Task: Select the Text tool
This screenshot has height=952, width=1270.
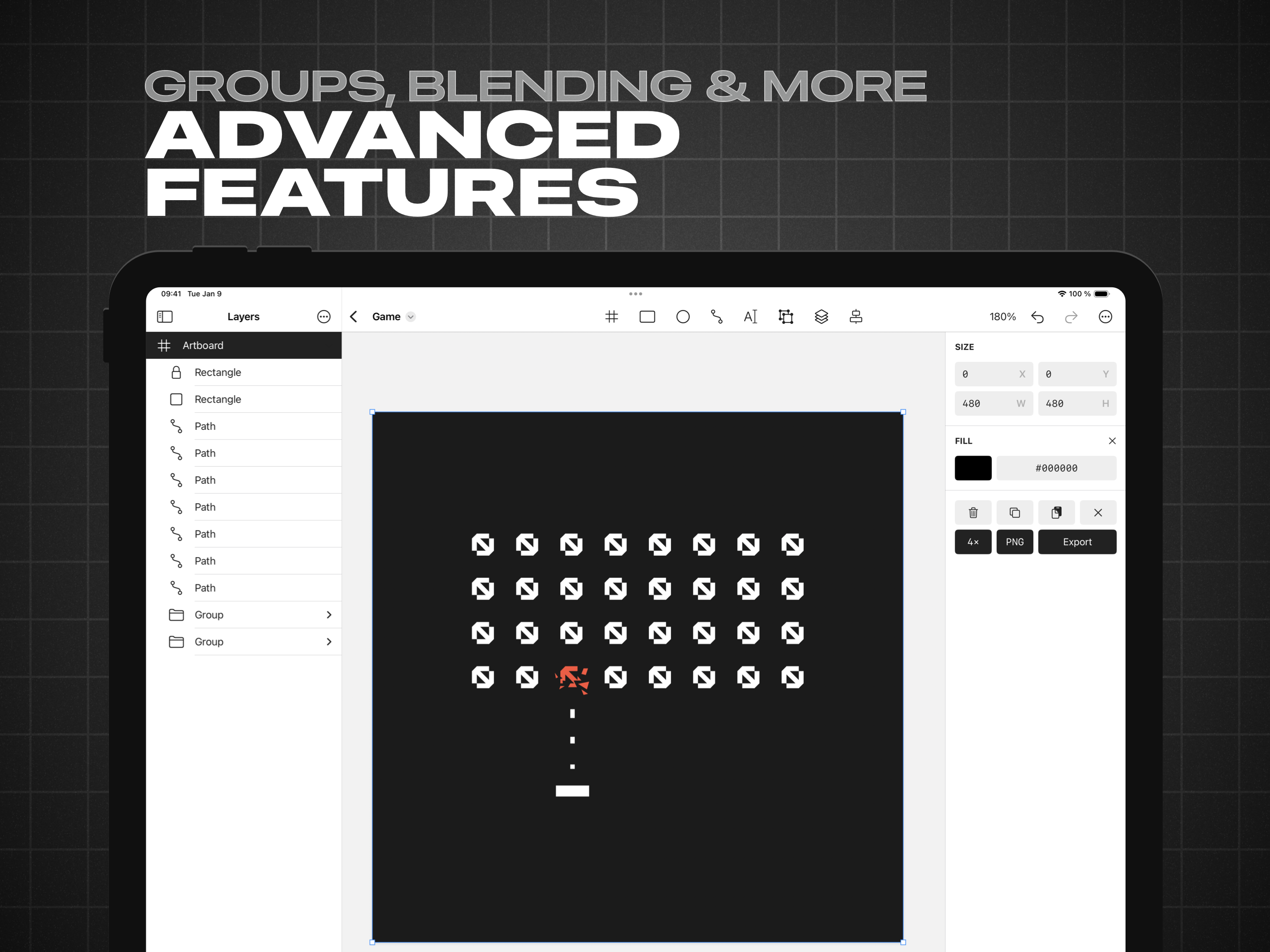Action: tap(750, 317)
